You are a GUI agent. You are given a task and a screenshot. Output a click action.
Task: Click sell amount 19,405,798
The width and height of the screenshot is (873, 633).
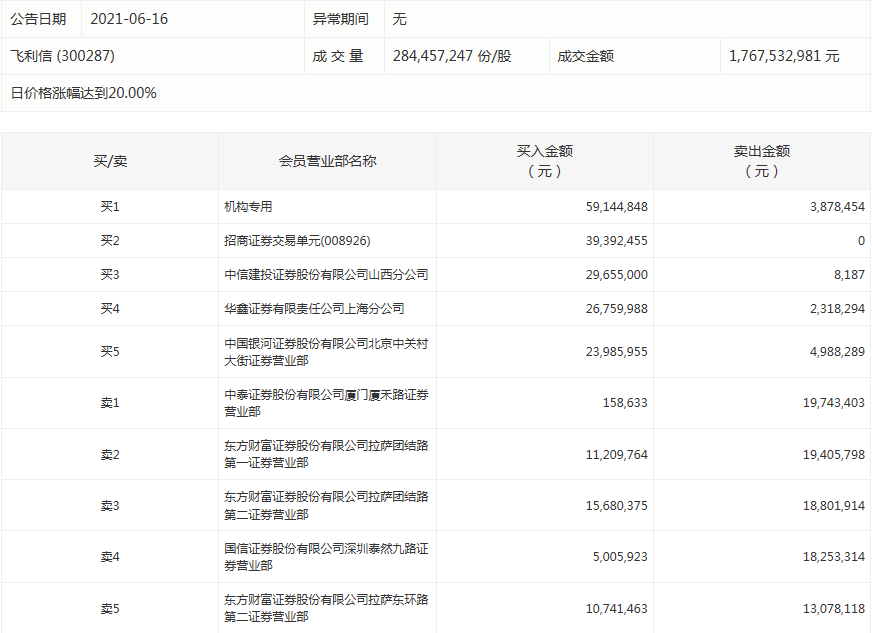(x=833, y=454)
